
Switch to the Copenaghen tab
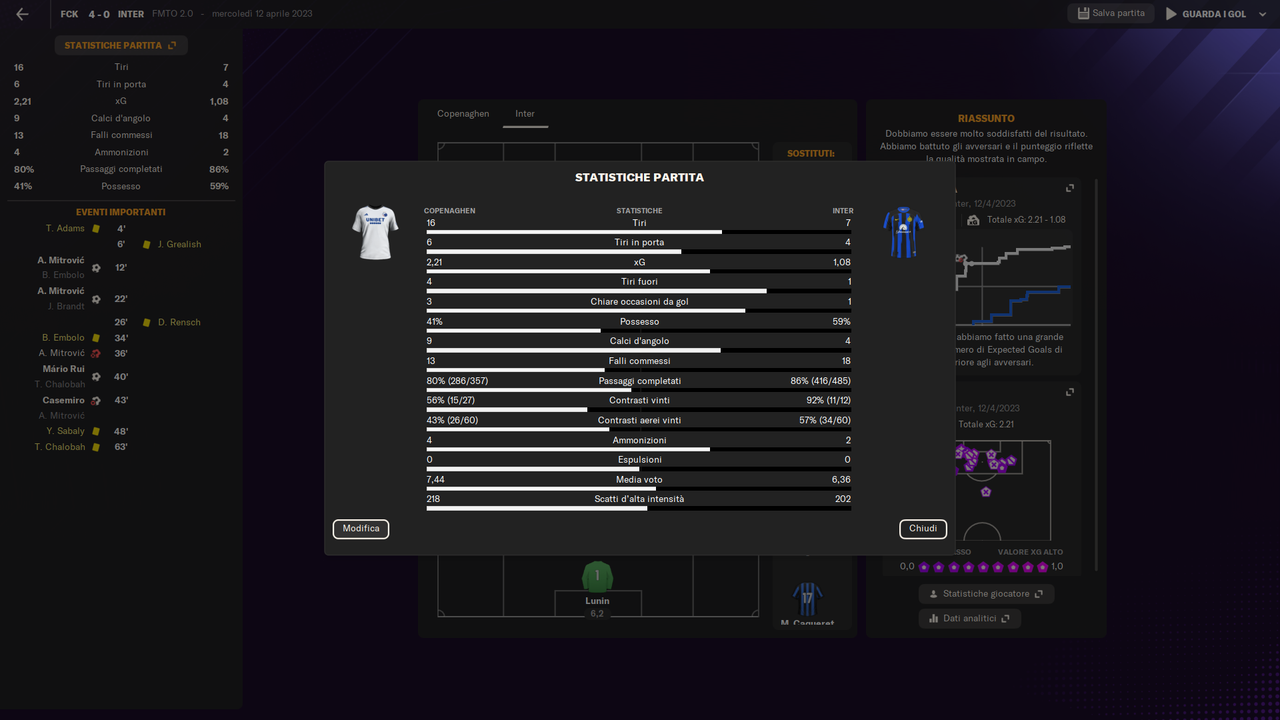tap(463, 113)
